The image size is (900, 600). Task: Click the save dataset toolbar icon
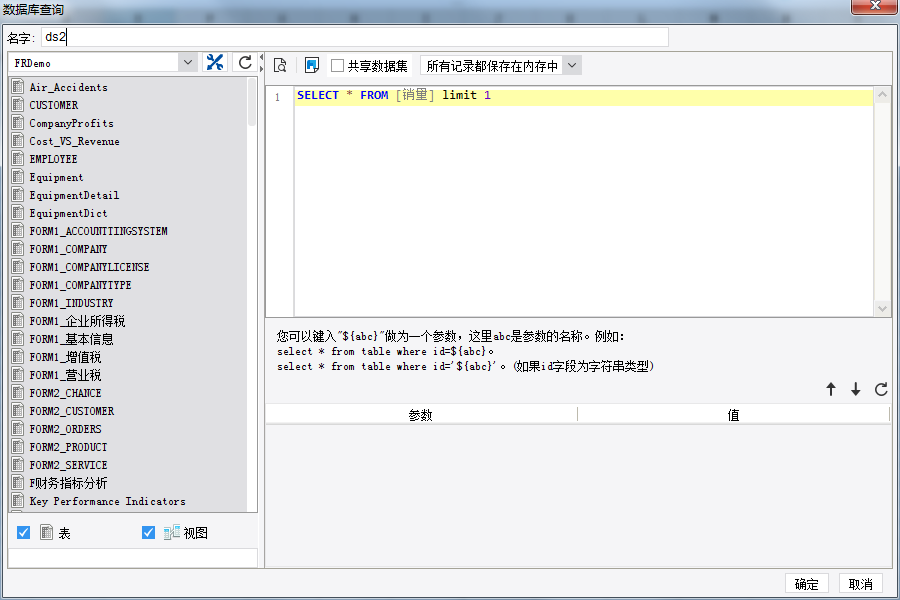312,65
